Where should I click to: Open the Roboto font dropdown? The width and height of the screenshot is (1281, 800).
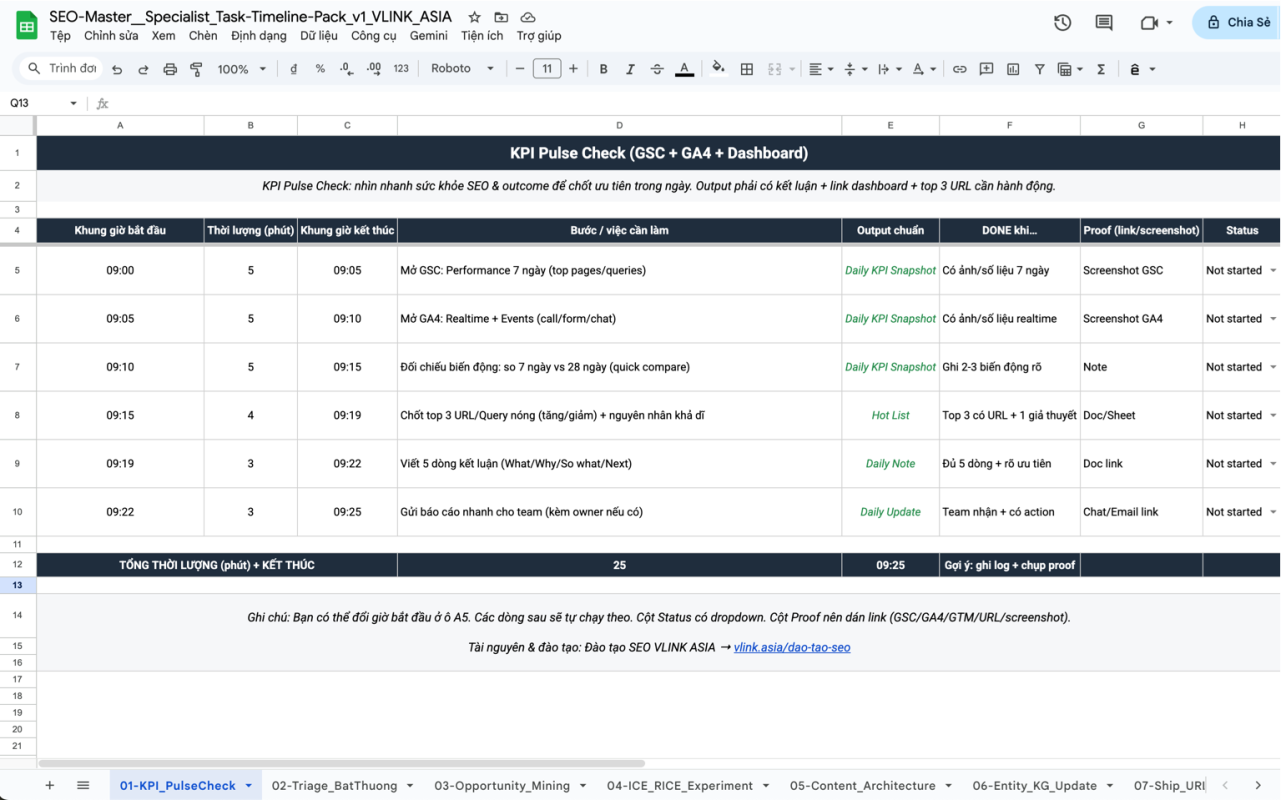462,69
